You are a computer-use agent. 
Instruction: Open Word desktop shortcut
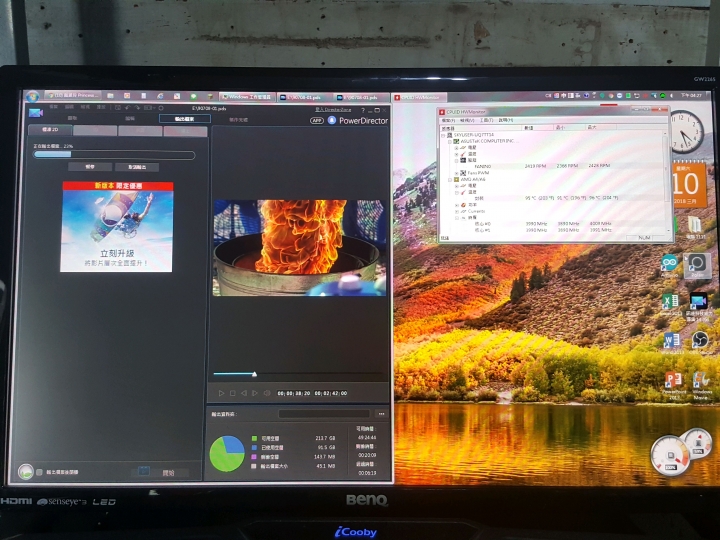[x=671, y=341]
